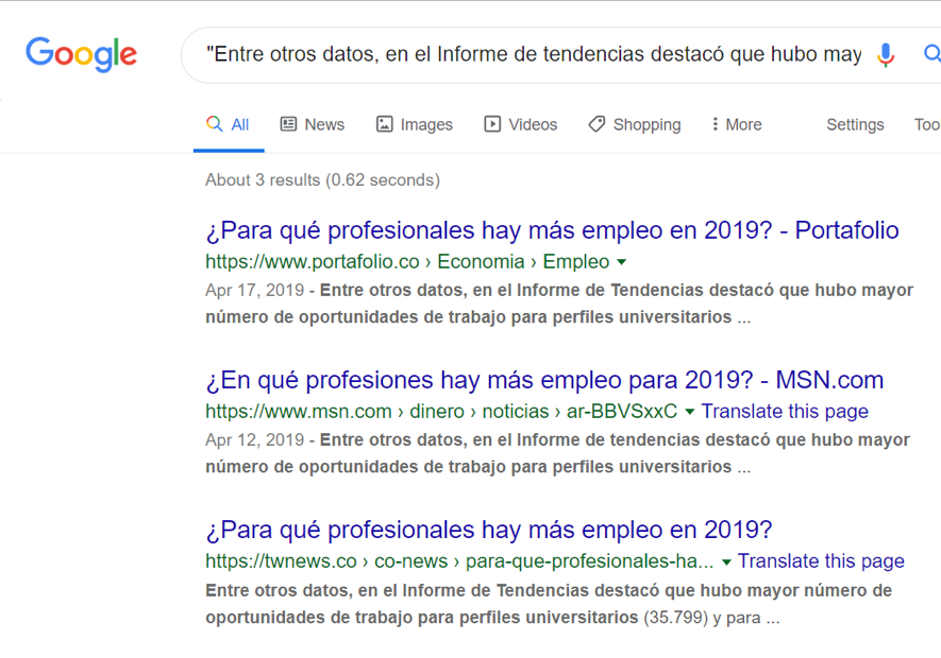This screenshot has width=941, height=658.
Task: Open the Portafolio result title link
Action: point(552,231)
